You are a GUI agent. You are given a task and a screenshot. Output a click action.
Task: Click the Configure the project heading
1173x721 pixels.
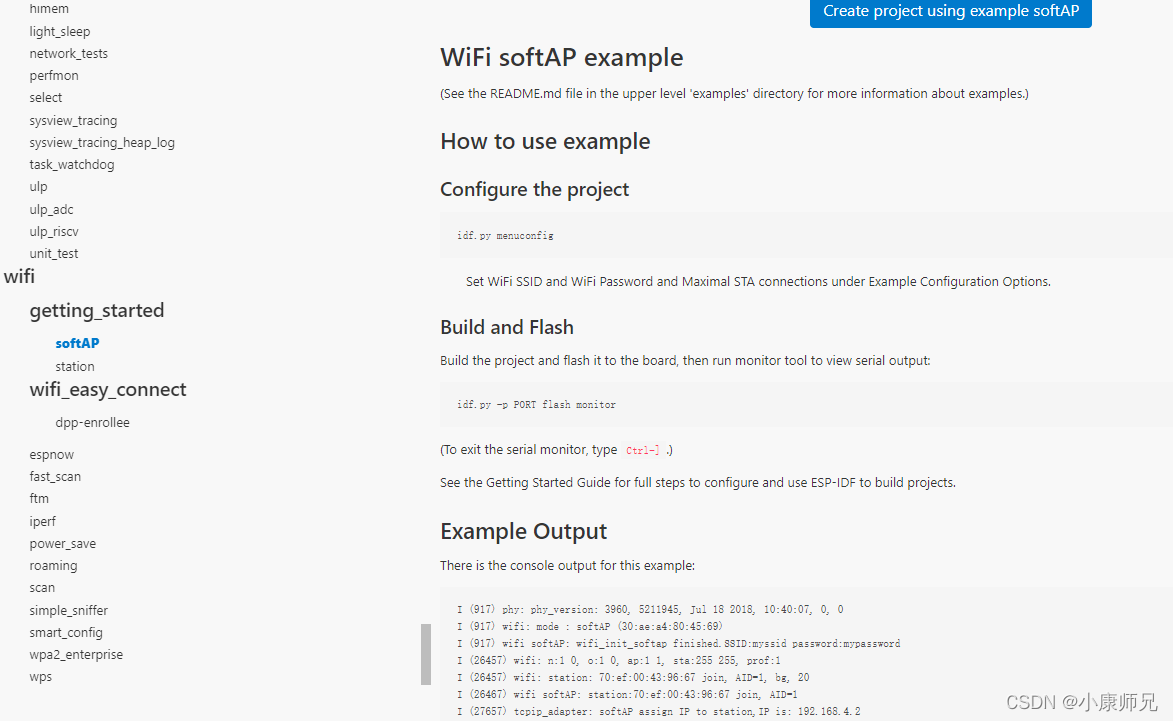(534, 189)
